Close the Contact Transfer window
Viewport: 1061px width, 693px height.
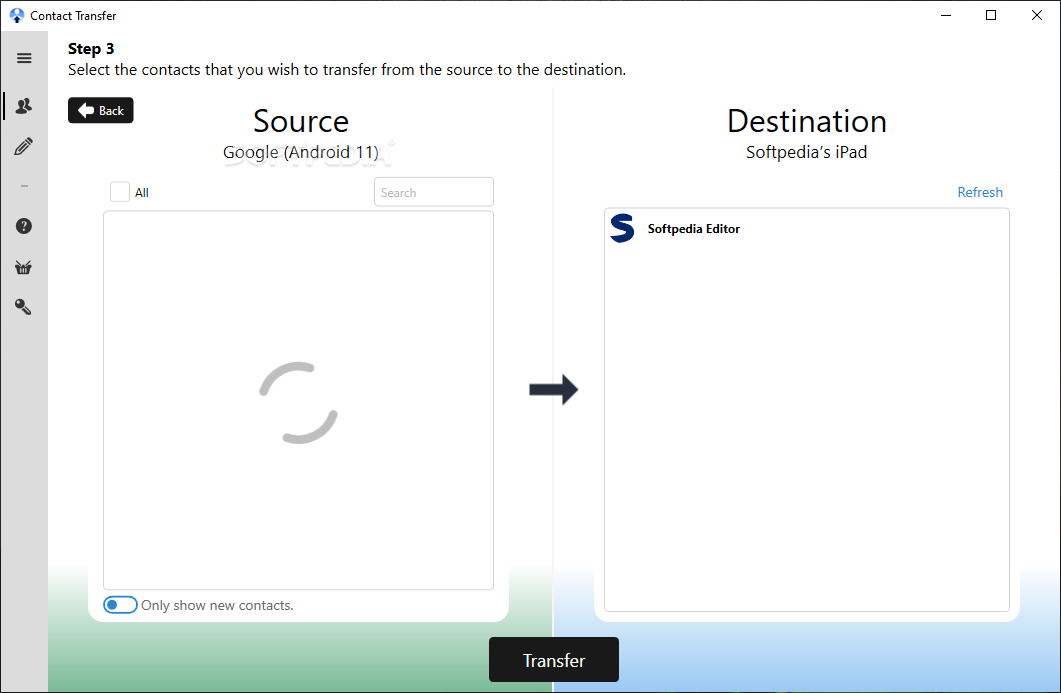(x=1037, y=15)
